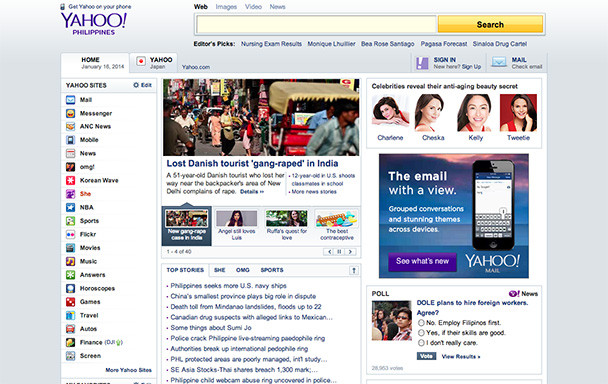Click the Top Stories panel options button
Viewport: 608px width, 384px height.
click(354, 270)
